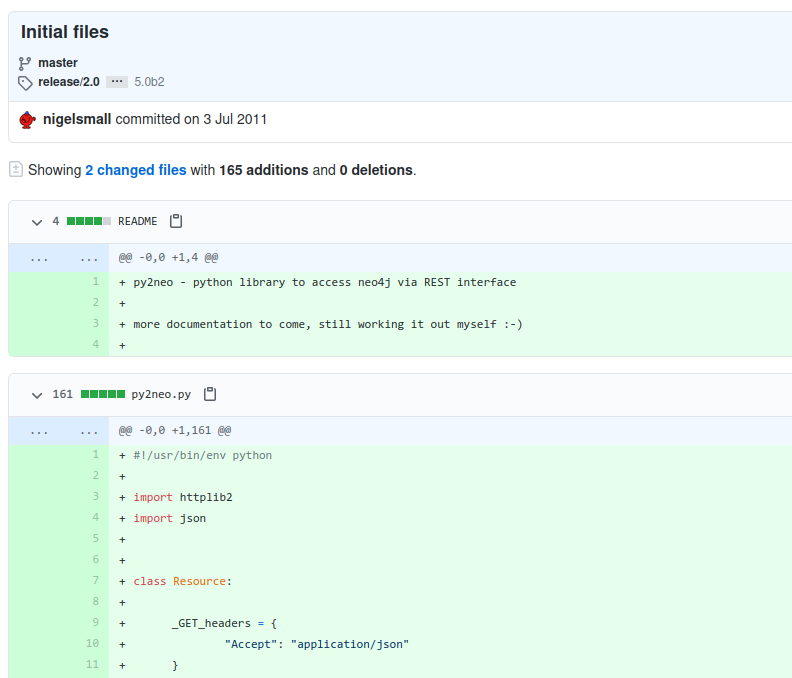Click the '0 deletions' text
This screenshot has height=678, width=792.
click(x=376, y=170)
